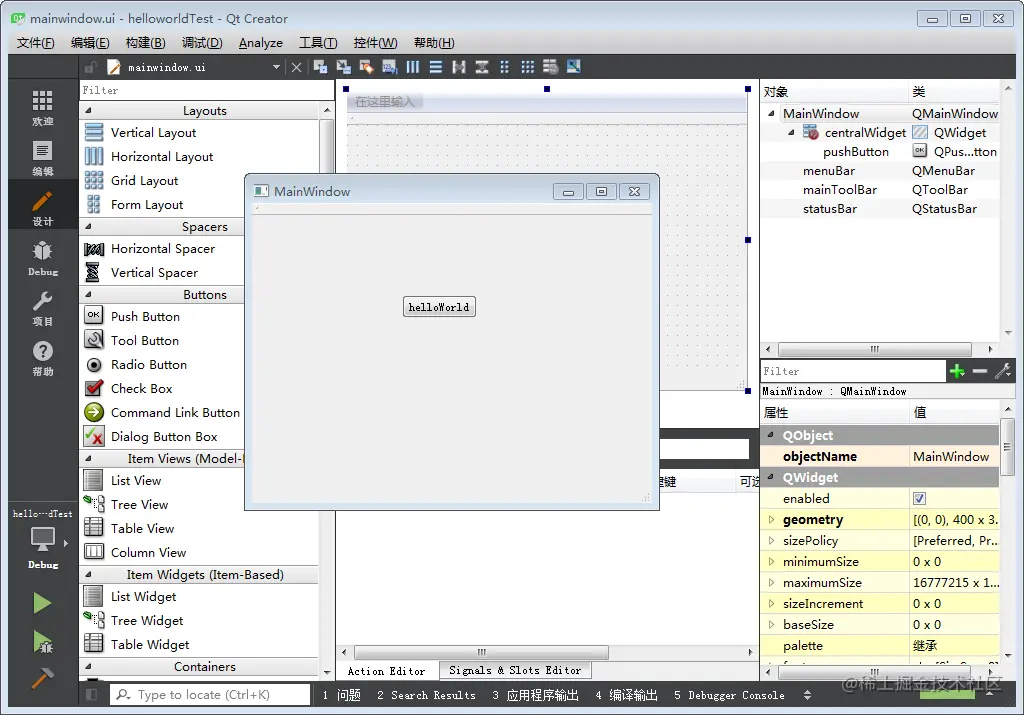Select the Radio Button widget in list
This screenshot has height=715, width=1024.
pyautogui.click(x=149, y=364)
